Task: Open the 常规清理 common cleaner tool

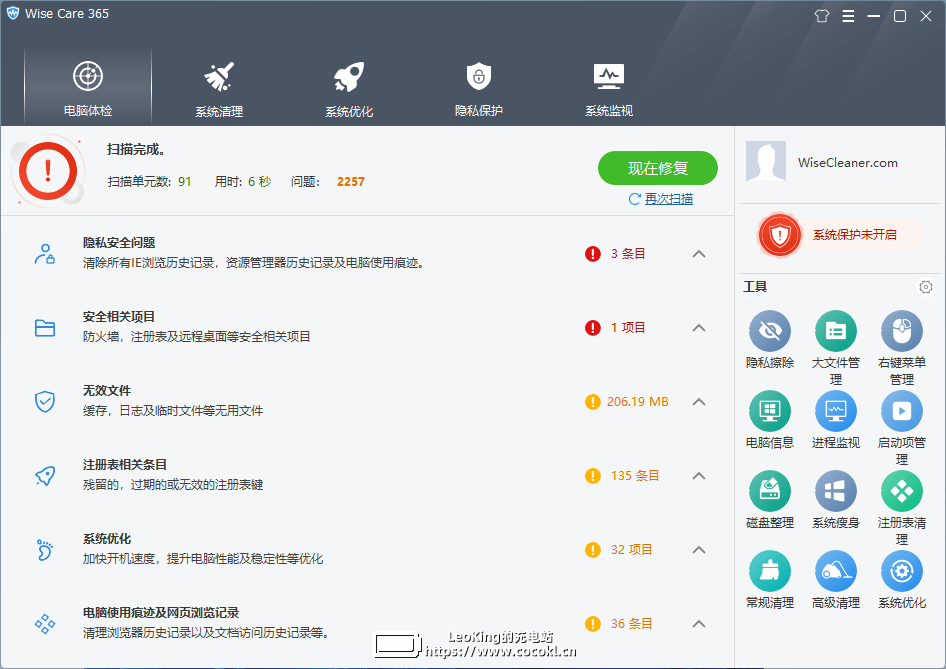Action: coord(769,571)
